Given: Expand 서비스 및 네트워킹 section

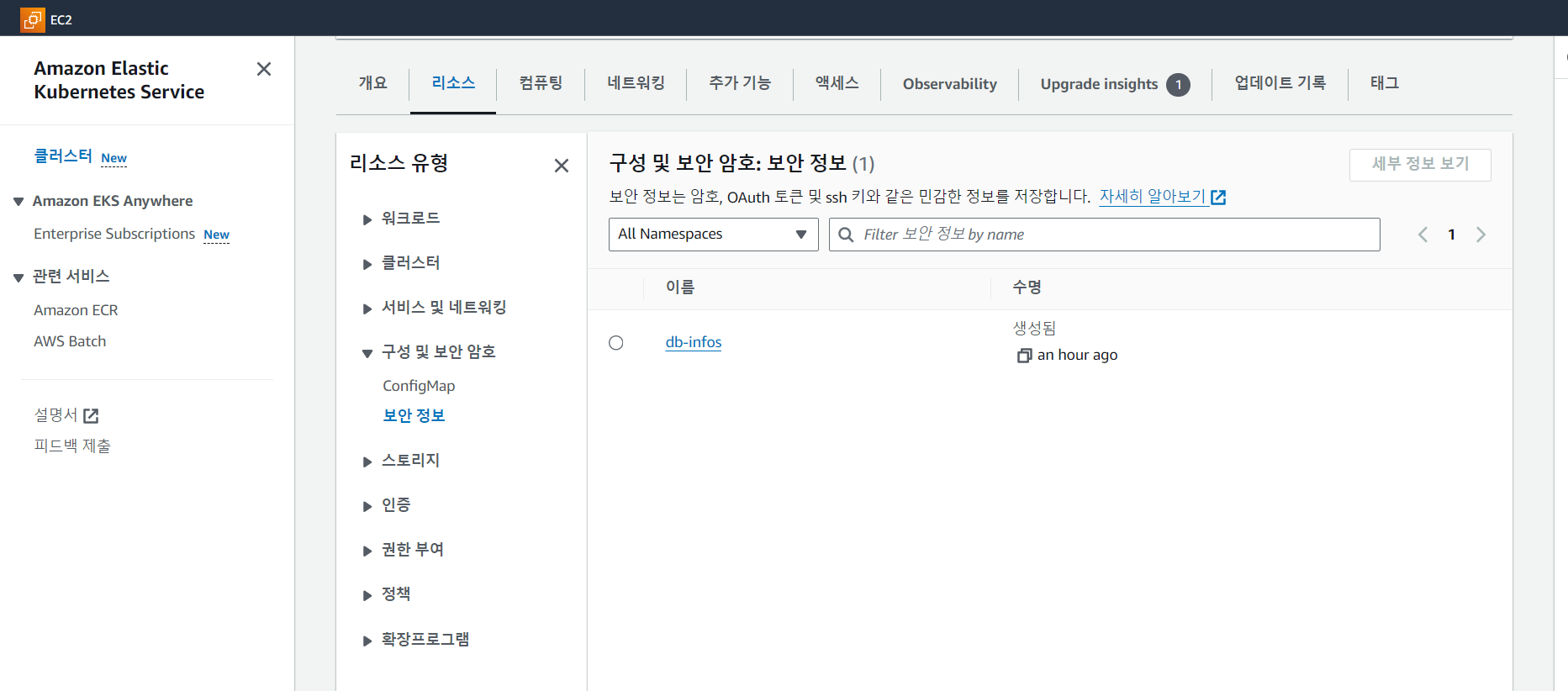Looking at the screenshot, I should pyautogui.click(x=367, y=309).
